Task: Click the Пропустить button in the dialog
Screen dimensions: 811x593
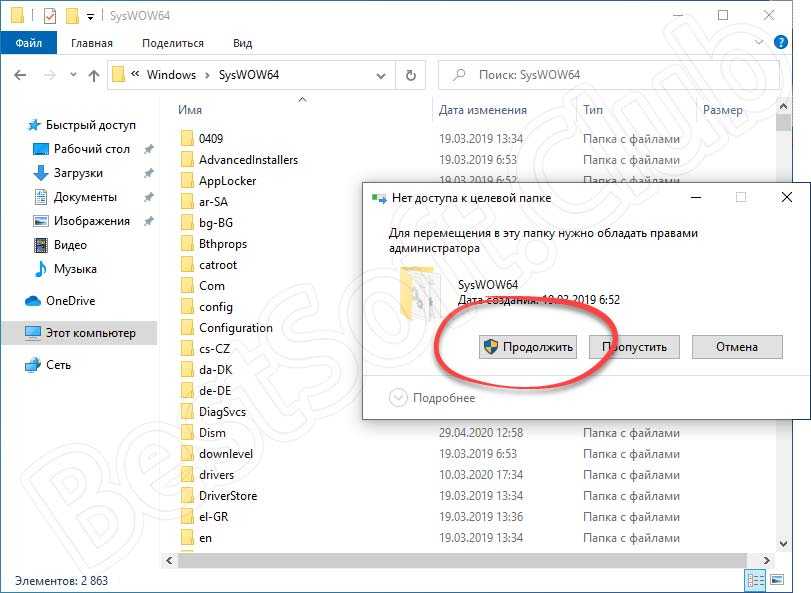Action: (x=634, y=347)
